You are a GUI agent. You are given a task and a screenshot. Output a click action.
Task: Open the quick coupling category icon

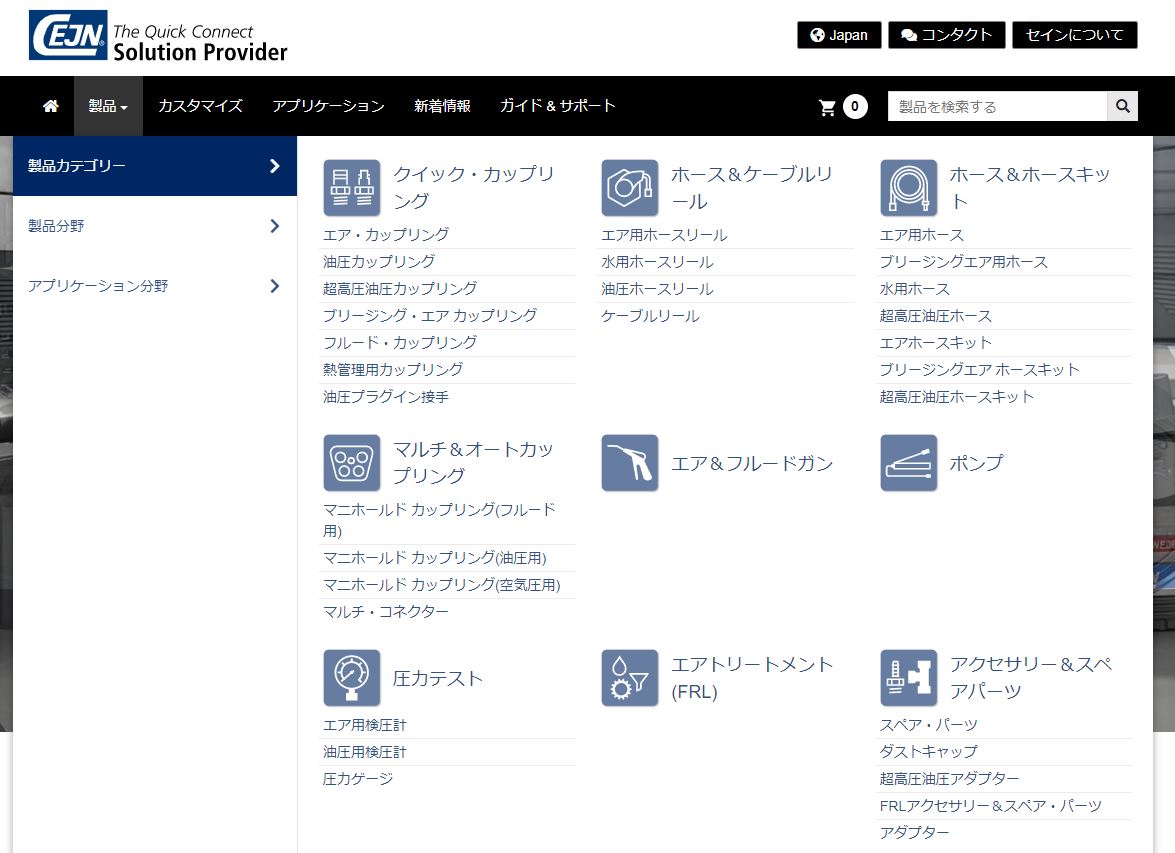point(351,188)
